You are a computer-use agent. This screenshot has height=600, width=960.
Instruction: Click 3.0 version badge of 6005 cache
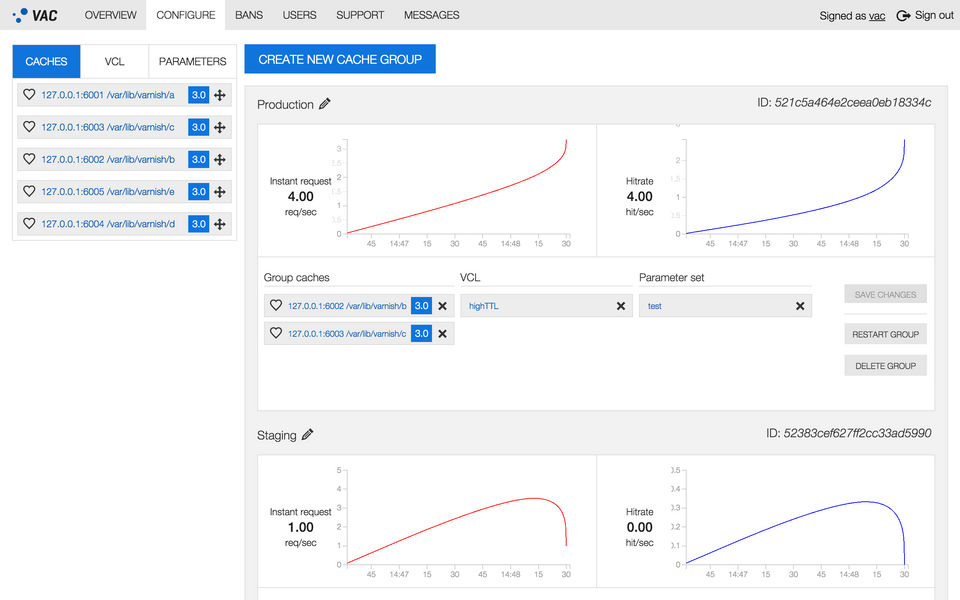coord(198,192)
